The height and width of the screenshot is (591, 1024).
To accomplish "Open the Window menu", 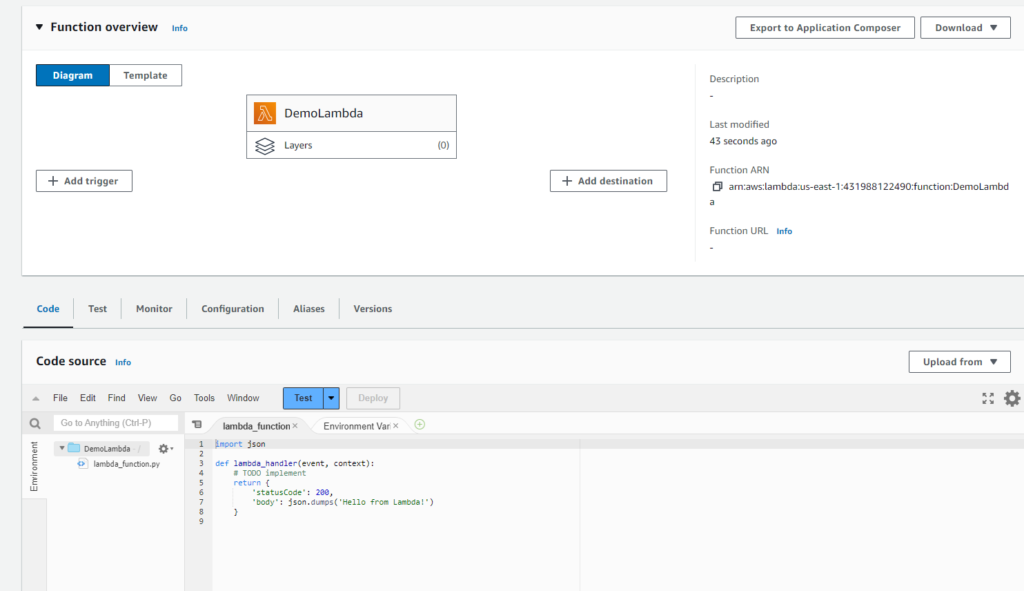I will 243,398.
